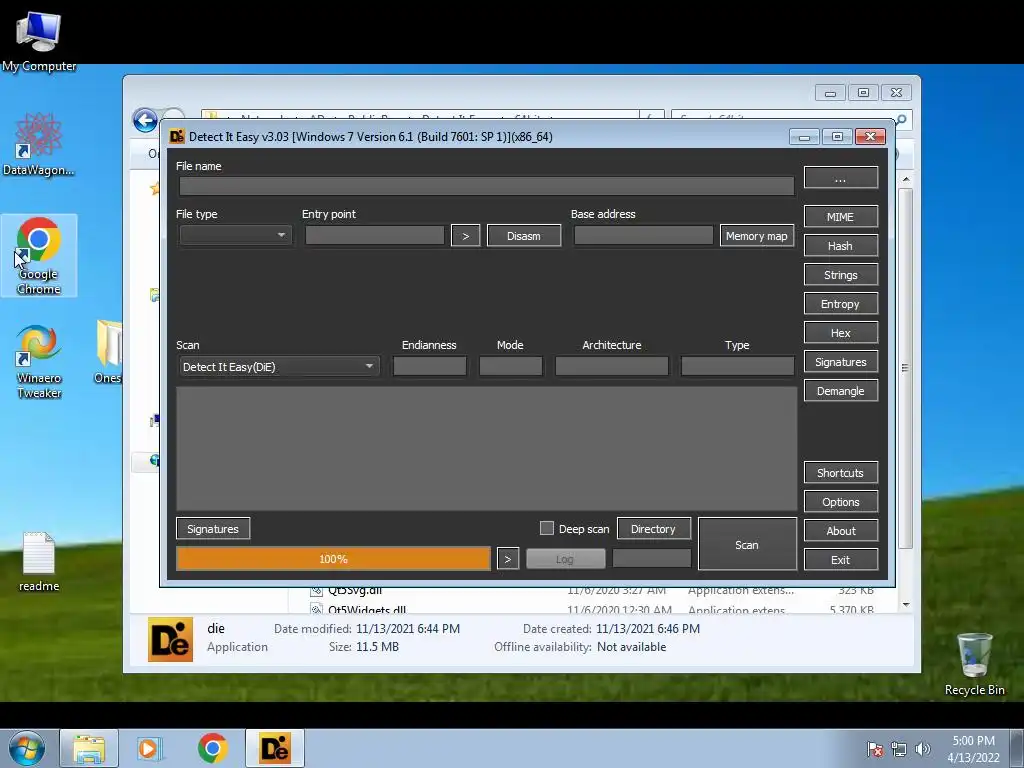The width and height of the screenshot is (1024, 768).
Task: Click the taskbar clock 5:00 PM
Action: click(973, 748)
